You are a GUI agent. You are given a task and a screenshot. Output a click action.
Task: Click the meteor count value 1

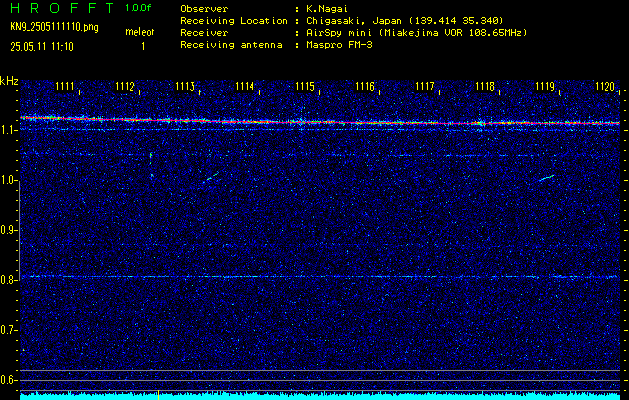(x=143, y=47)
